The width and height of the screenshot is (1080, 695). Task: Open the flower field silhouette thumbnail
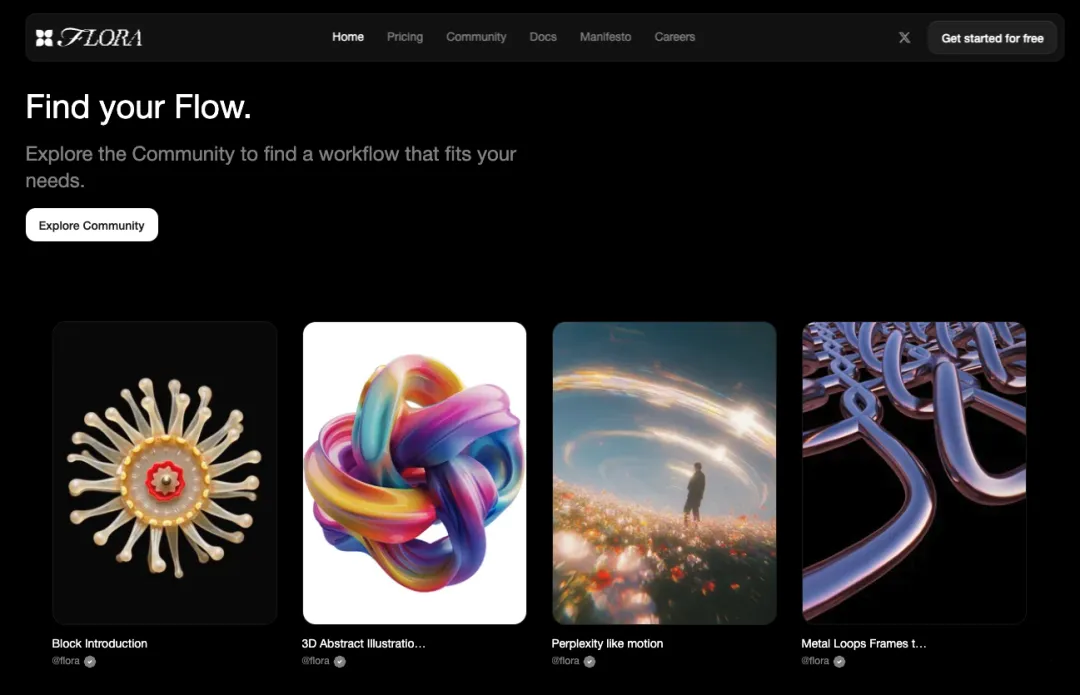pyautogui.click(x=664, y=473)
